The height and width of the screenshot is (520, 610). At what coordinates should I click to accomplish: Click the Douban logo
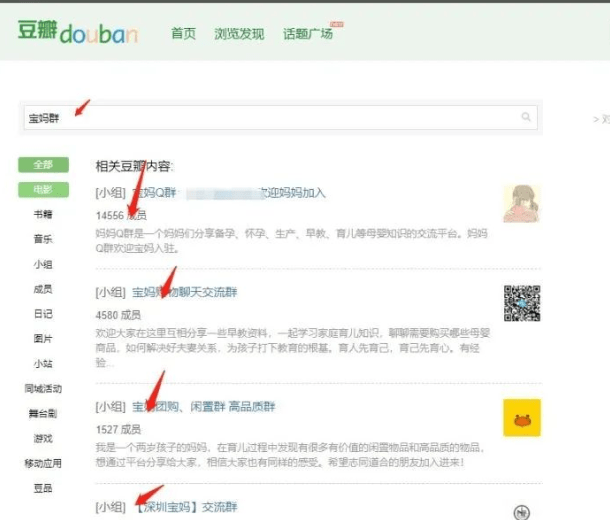pyautogui.click(x=78, y=32)
